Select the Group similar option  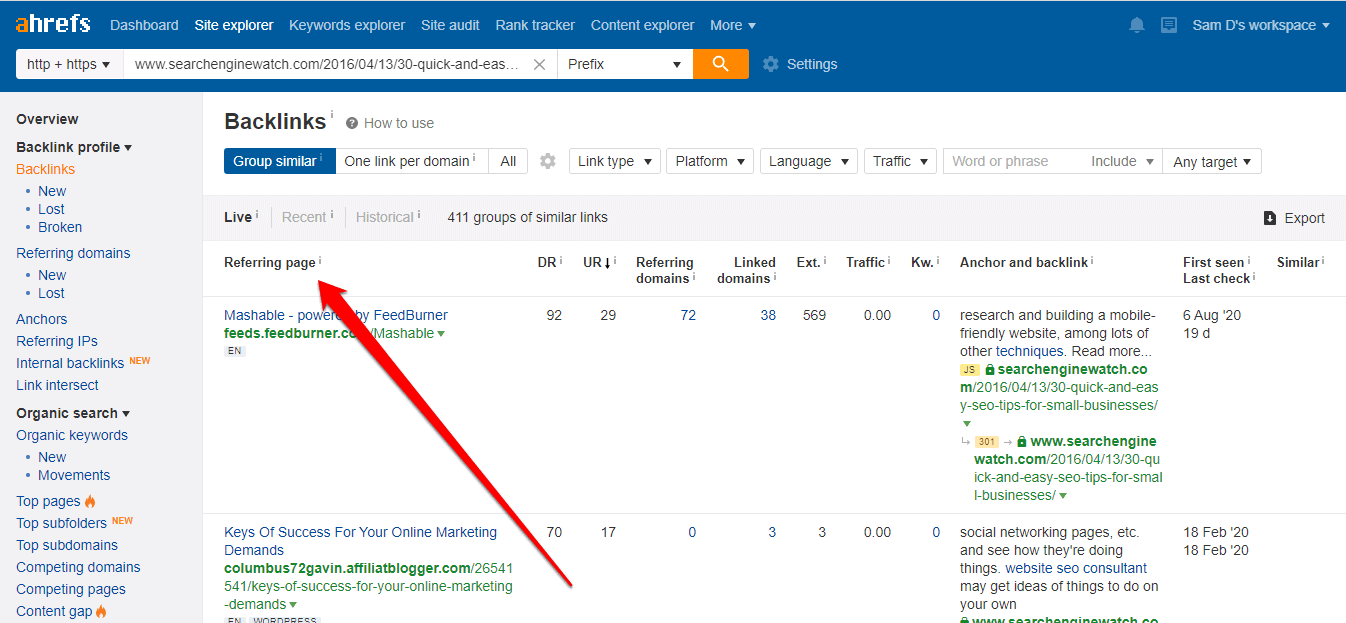click(x=279, y=161)
